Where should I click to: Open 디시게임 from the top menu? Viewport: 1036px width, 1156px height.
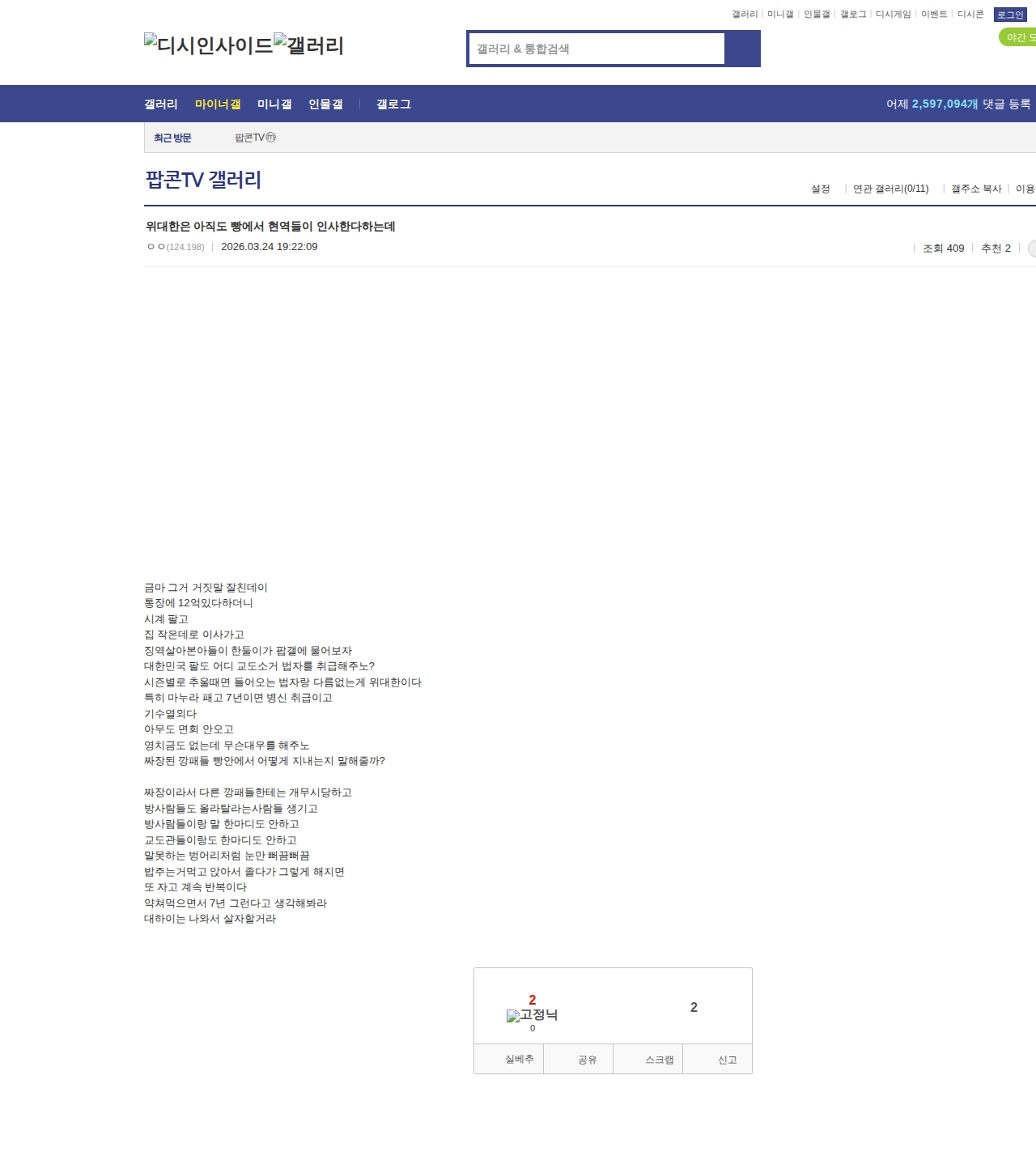click(x=893, y=14)
